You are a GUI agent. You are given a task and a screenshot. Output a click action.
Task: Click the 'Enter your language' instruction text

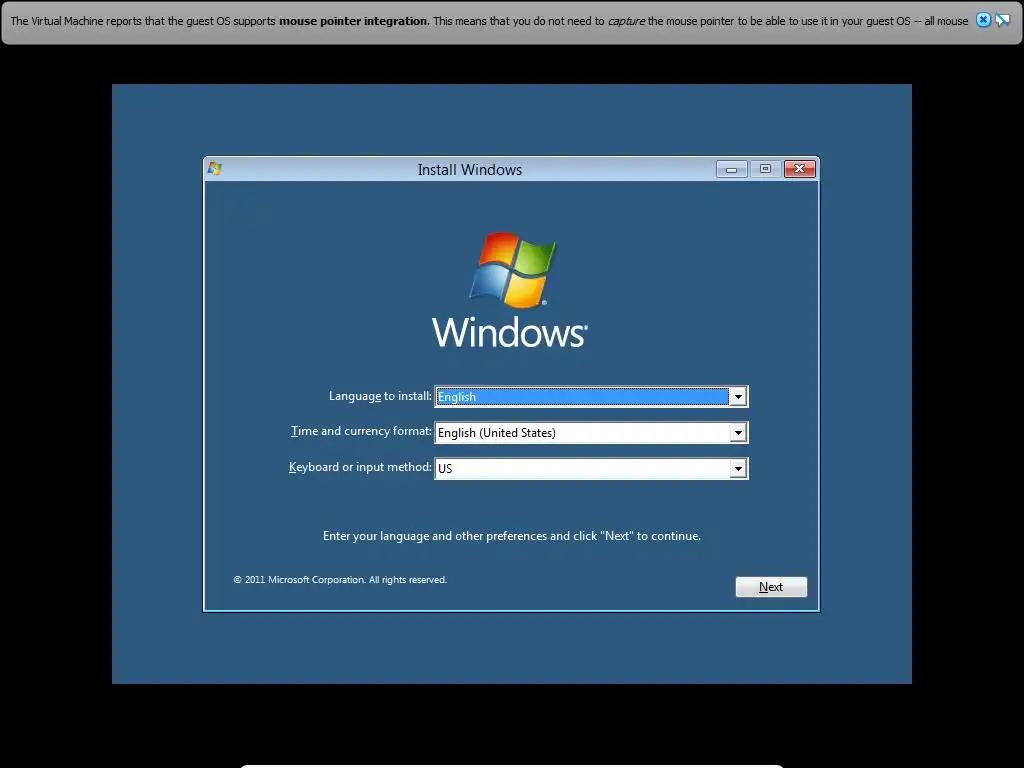tap(512, 536)
